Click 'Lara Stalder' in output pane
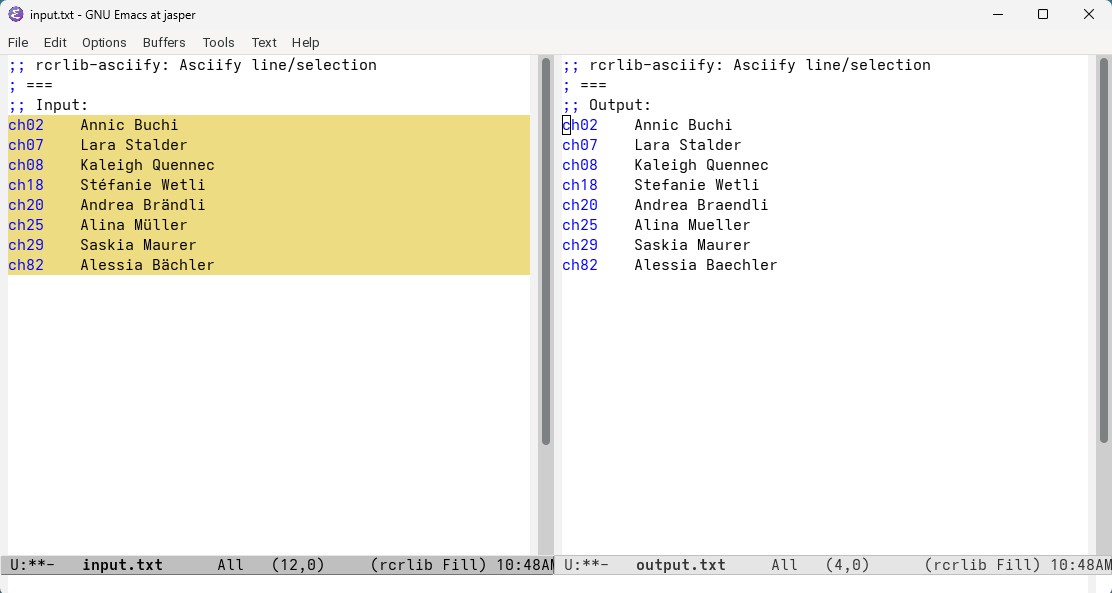Viewport: 1112px width, 593px height. point(688,145)
